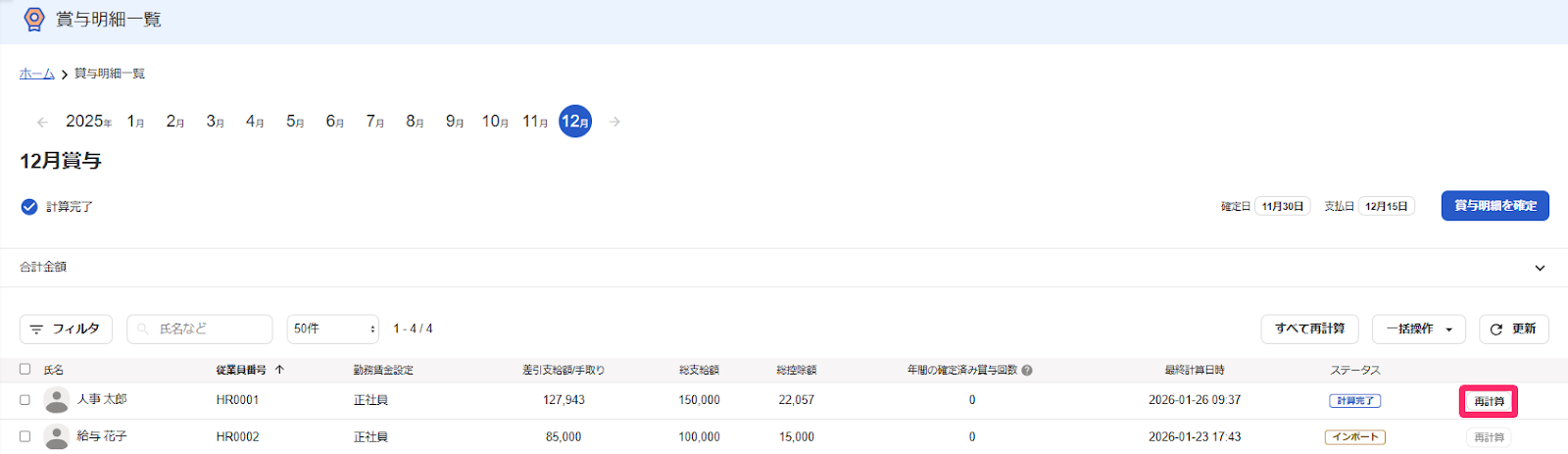Click the すべて再計算 button

coord(1309,328)
